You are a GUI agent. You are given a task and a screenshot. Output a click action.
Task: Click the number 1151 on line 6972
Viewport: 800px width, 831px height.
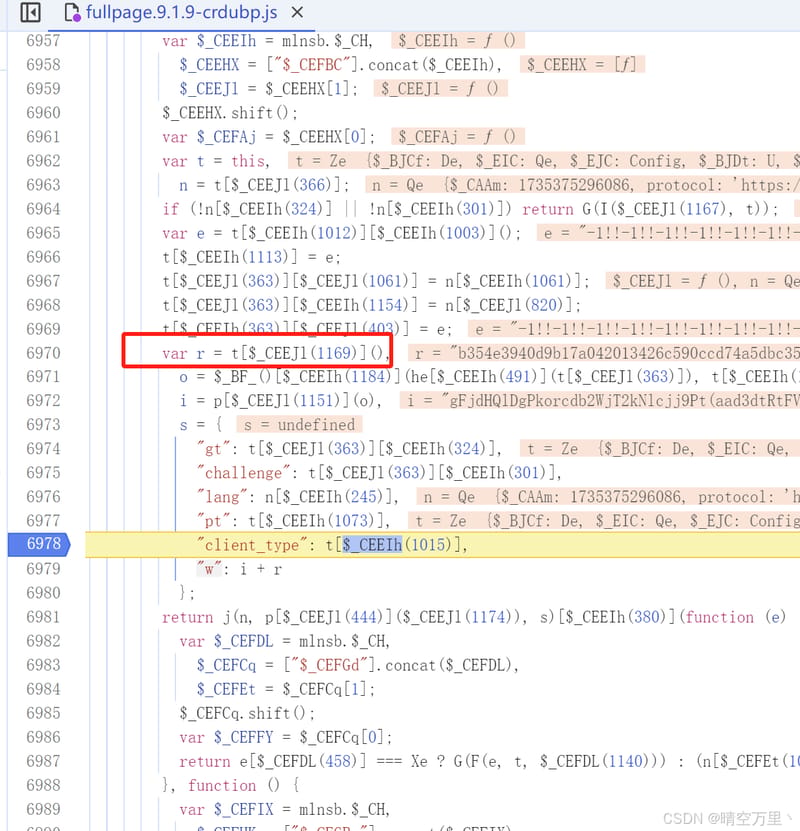(316, 401)
